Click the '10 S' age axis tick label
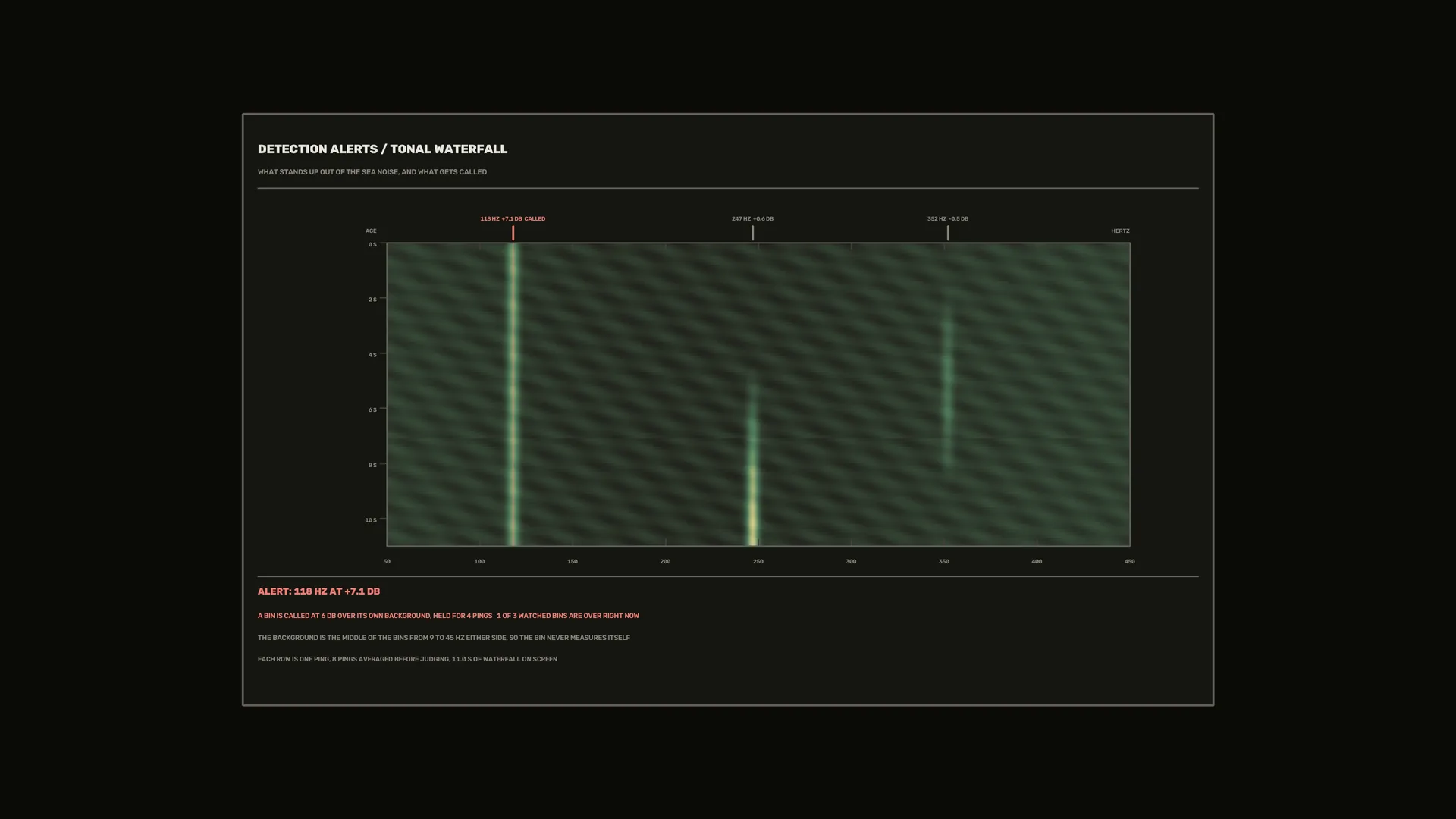Image resolution: width=1456 pixels, height=819 pixels. pos(371,520)
